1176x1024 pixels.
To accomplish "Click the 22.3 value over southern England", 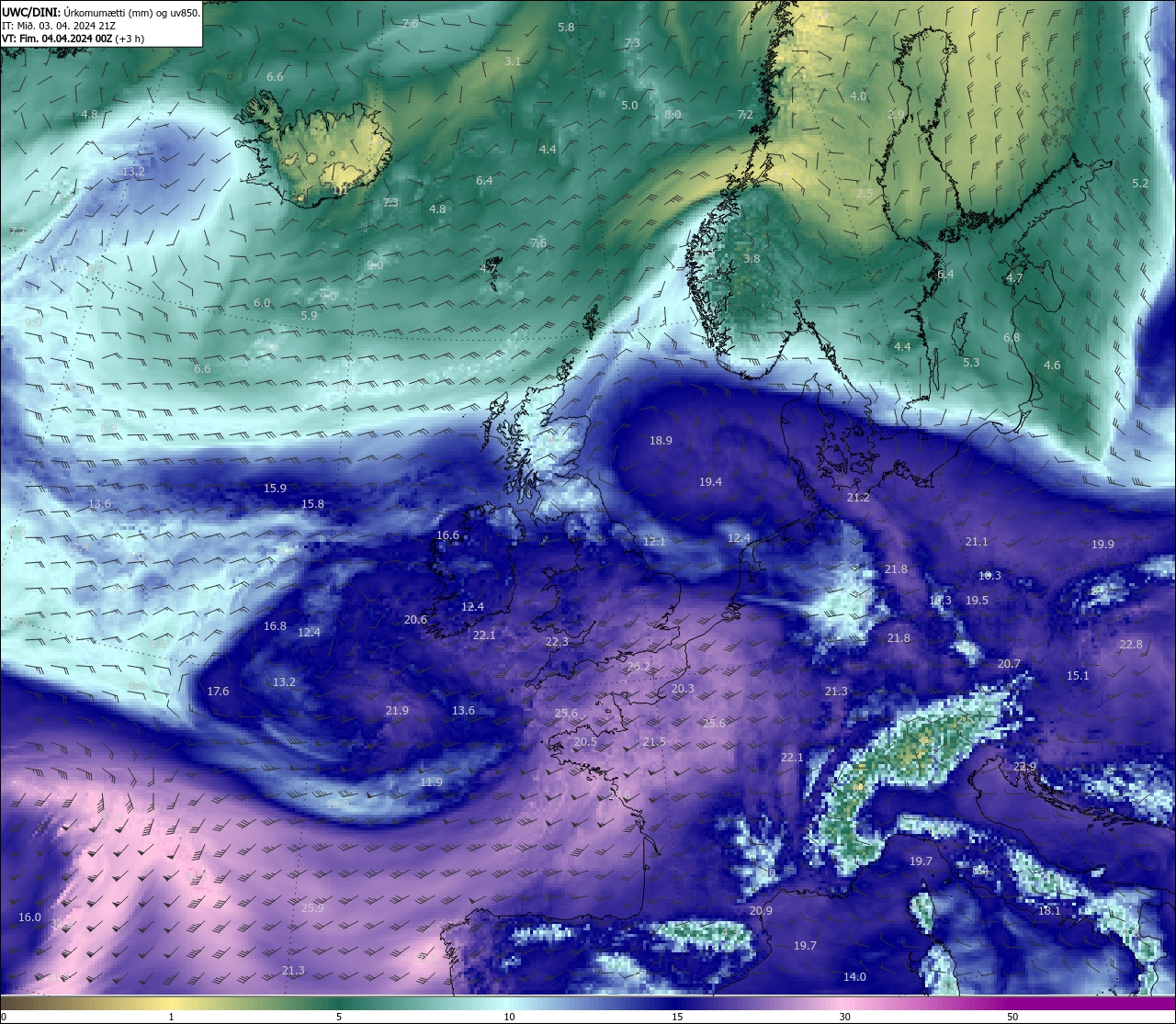I will (x=556, y=642).
